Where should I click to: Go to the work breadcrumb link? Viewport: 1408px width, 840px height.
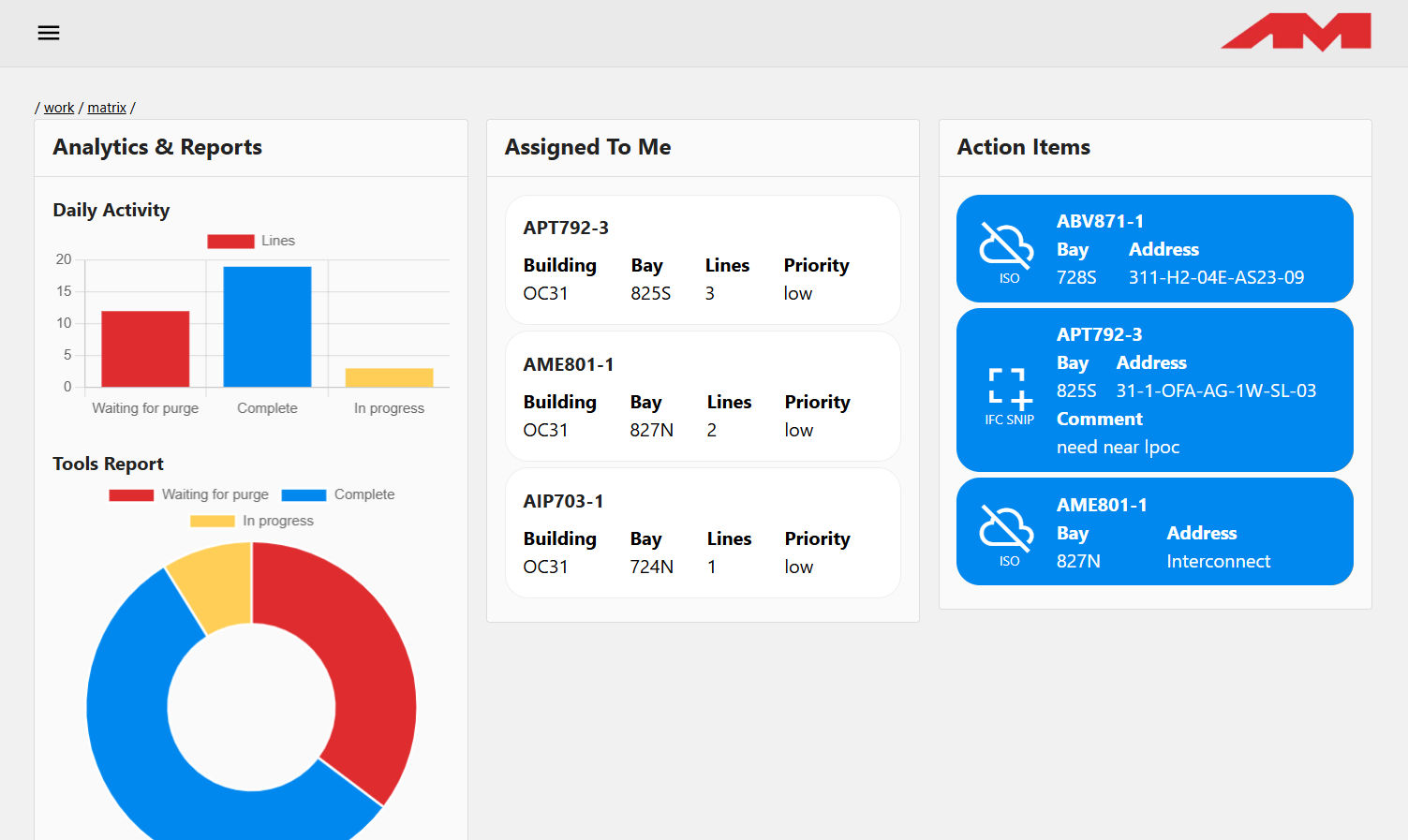[59, 108]
